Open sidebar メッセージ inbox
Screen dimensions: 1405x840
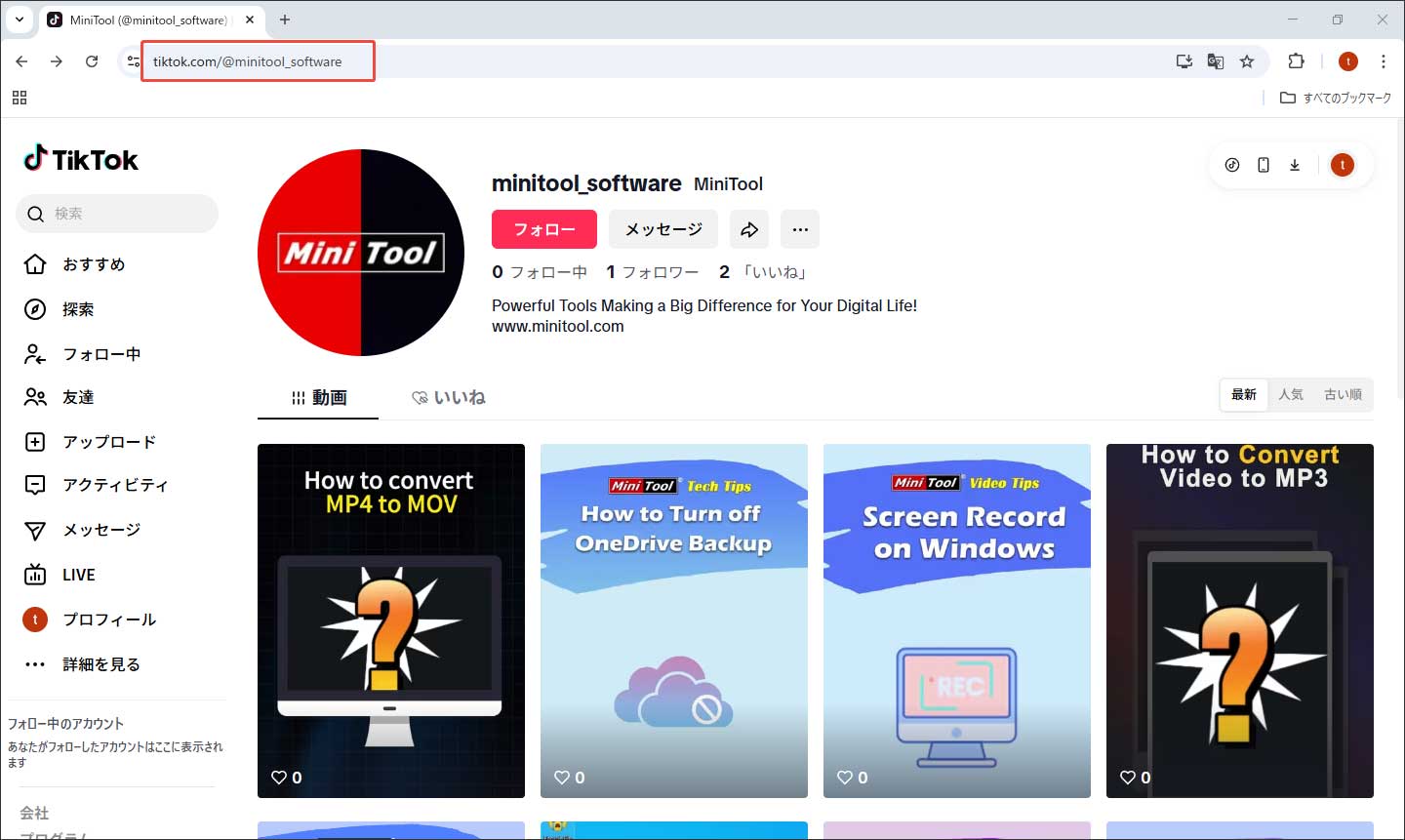tap(82, 530)
